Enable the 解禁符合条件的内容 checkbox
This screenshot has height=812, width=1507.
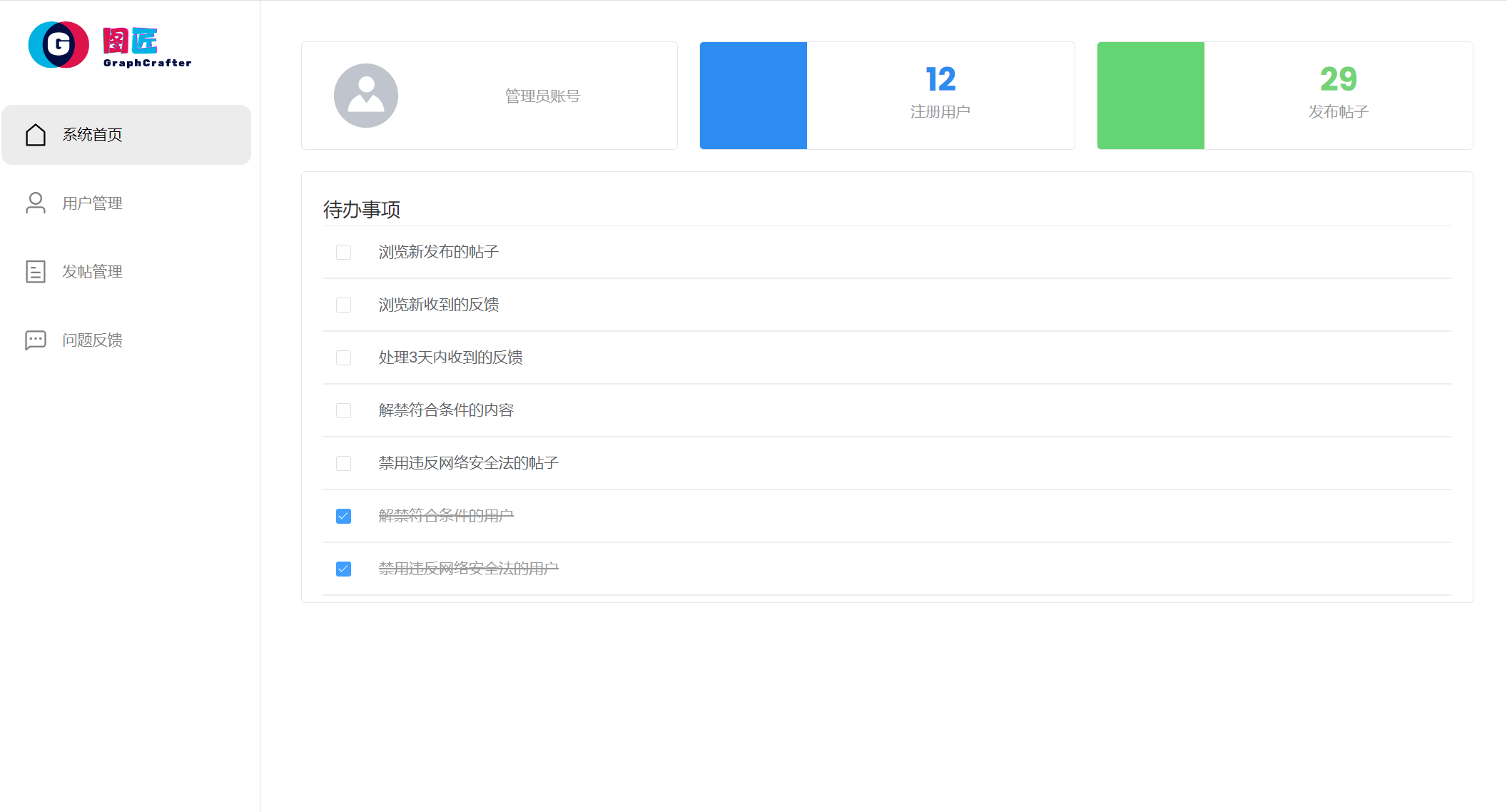[x=343, y=411]
